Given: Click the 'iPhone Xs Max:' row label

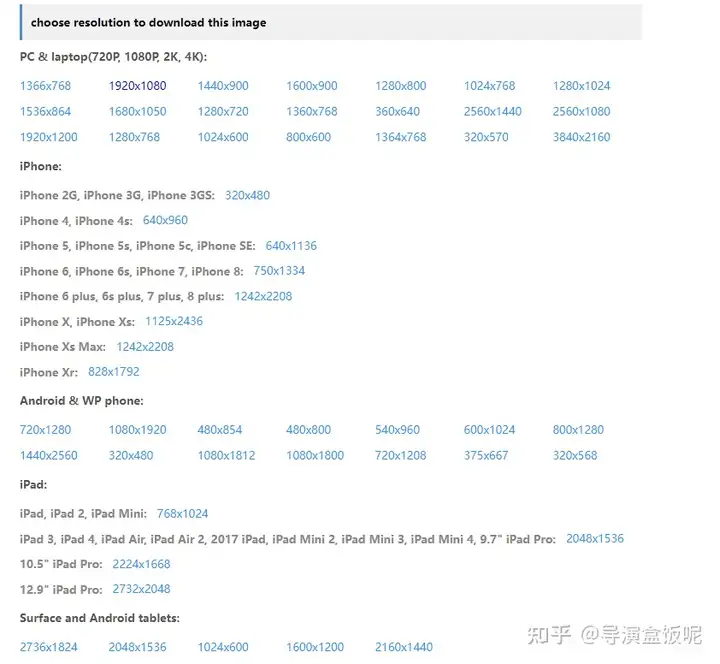Looking at the screenshot, I should point(62,347).
